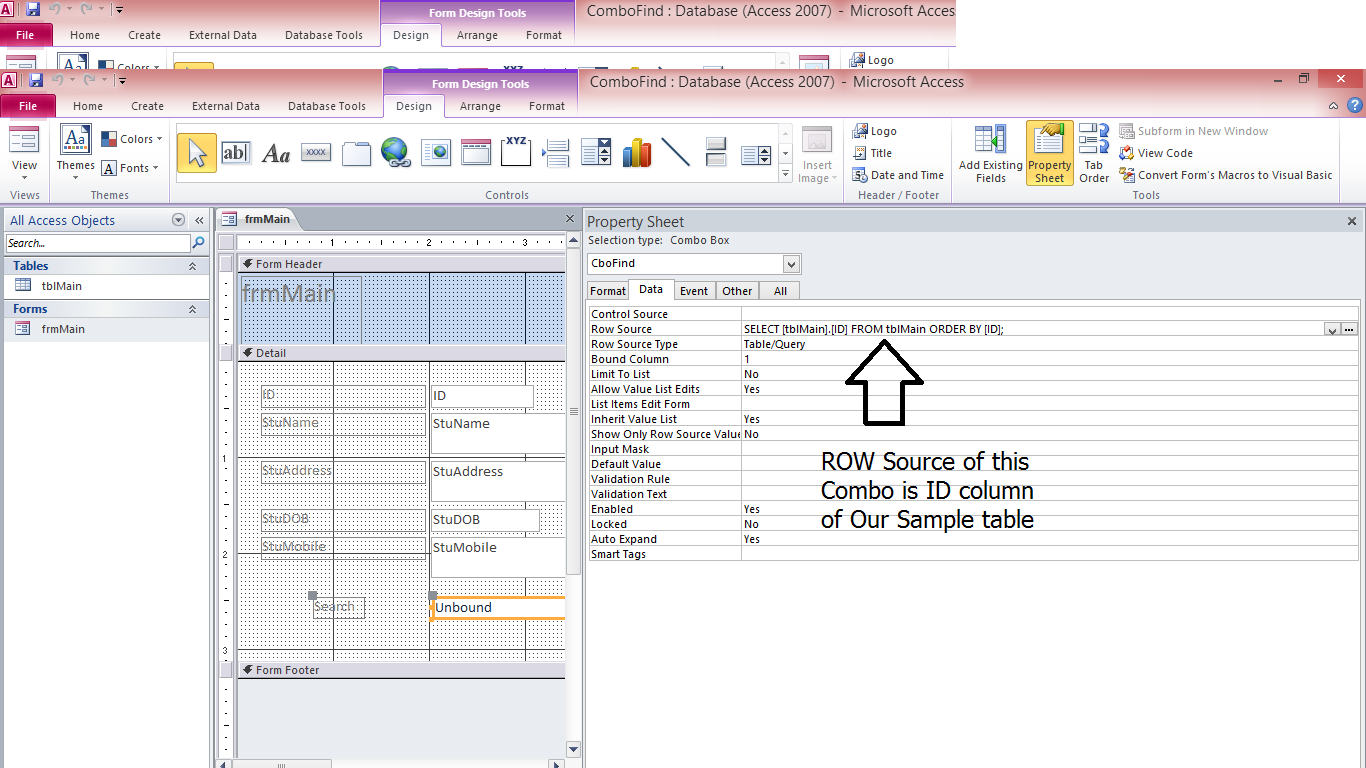Select the Hyperlink control tool
Image resolution: width=1366 pixels, height=768 pixels.
tap(394, 153)
